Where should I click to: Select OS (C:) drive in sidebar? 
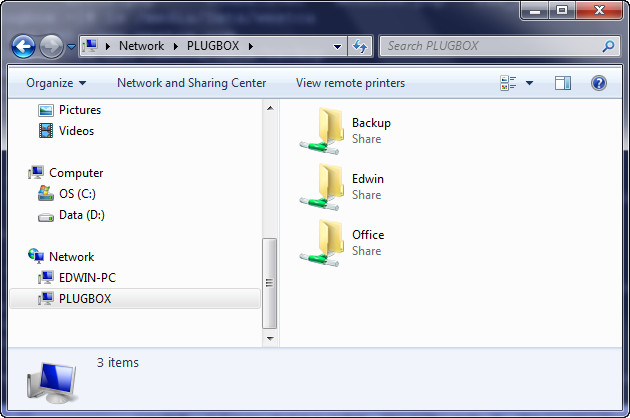pyautogui.click(x=77, y=193)
